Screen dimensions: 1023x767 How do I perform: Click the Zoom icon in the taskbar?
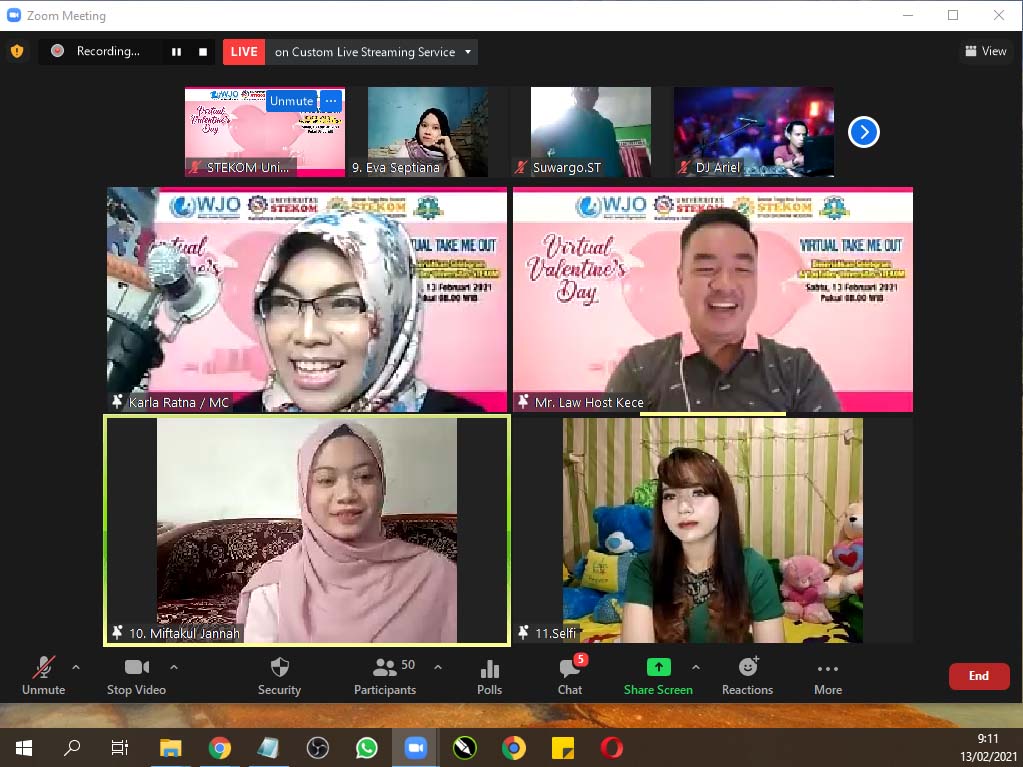coord(416,747)
